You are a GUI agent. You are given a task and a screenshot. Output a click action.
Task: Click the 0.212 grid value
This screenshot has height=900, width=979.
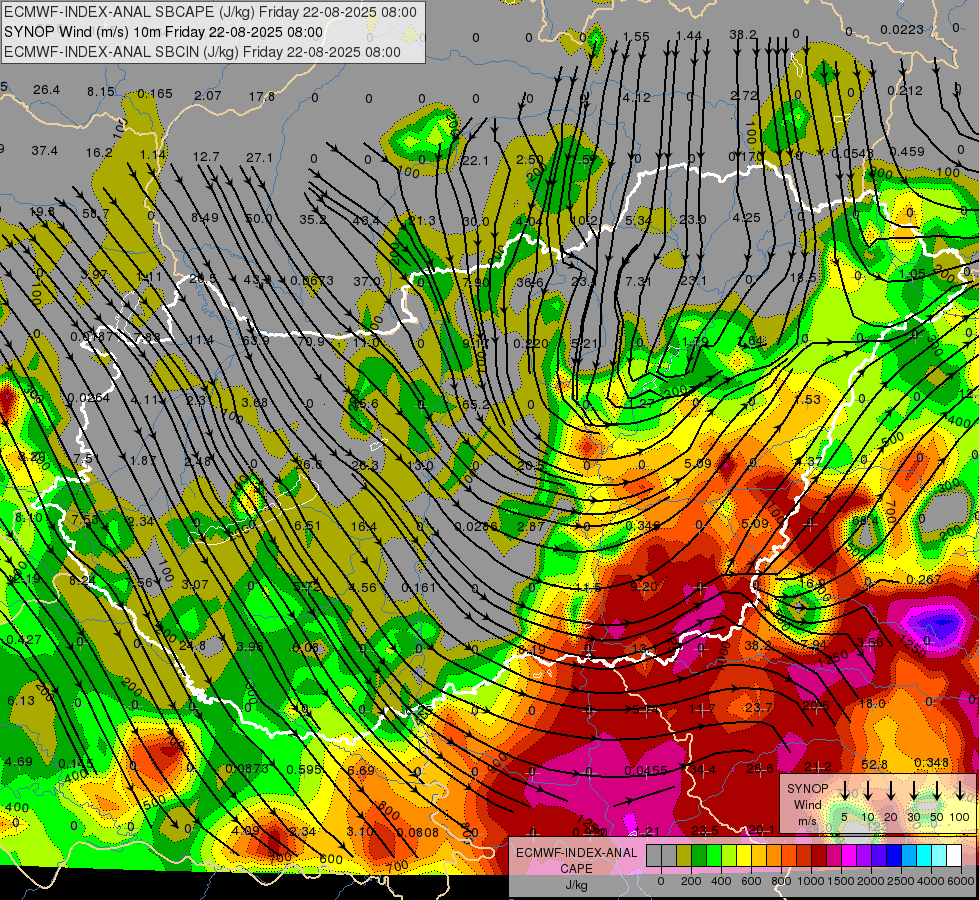pos(905,91)
